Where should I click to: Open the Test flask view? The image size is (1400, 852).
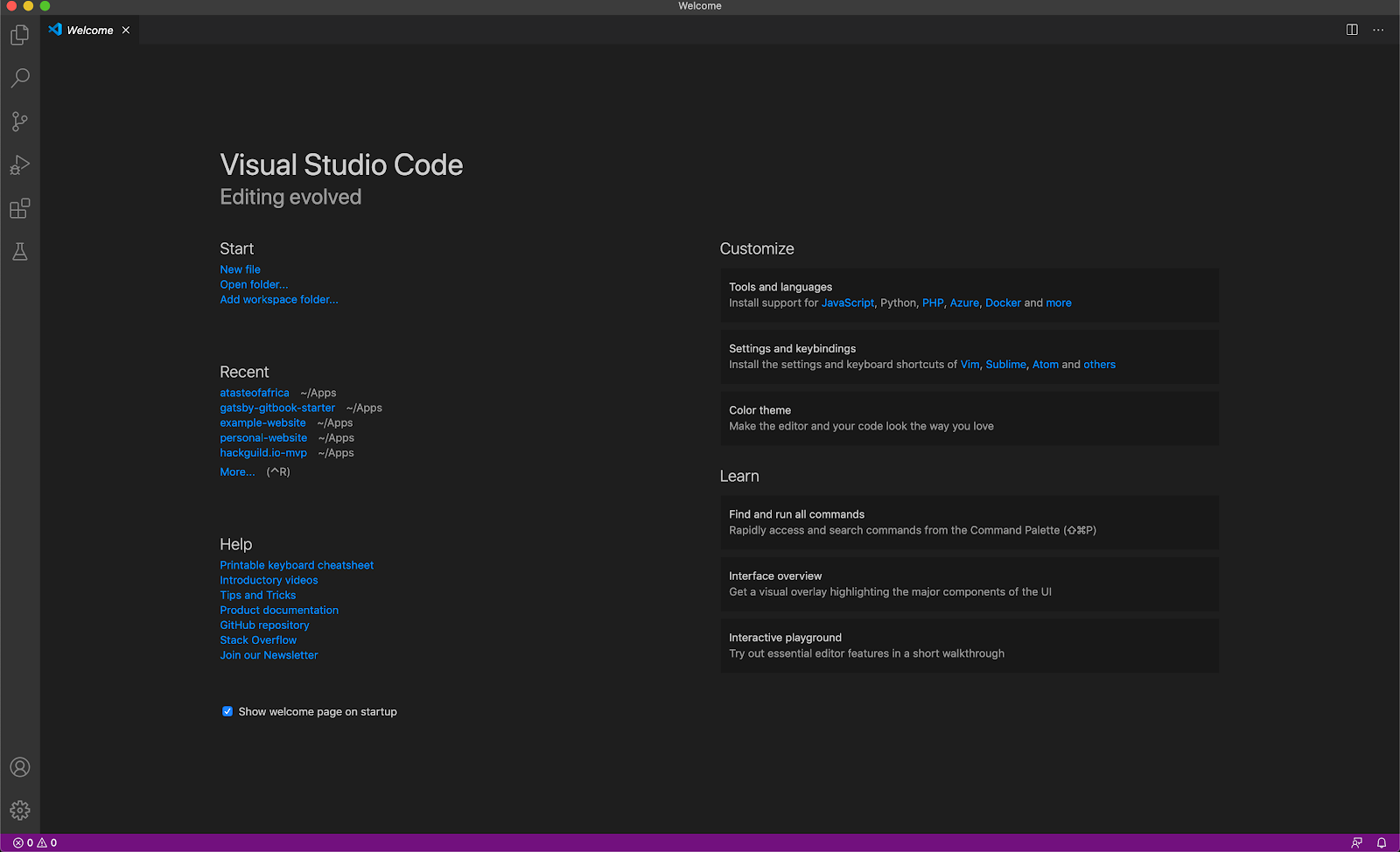pyautogui.click(x=20, y=252)
